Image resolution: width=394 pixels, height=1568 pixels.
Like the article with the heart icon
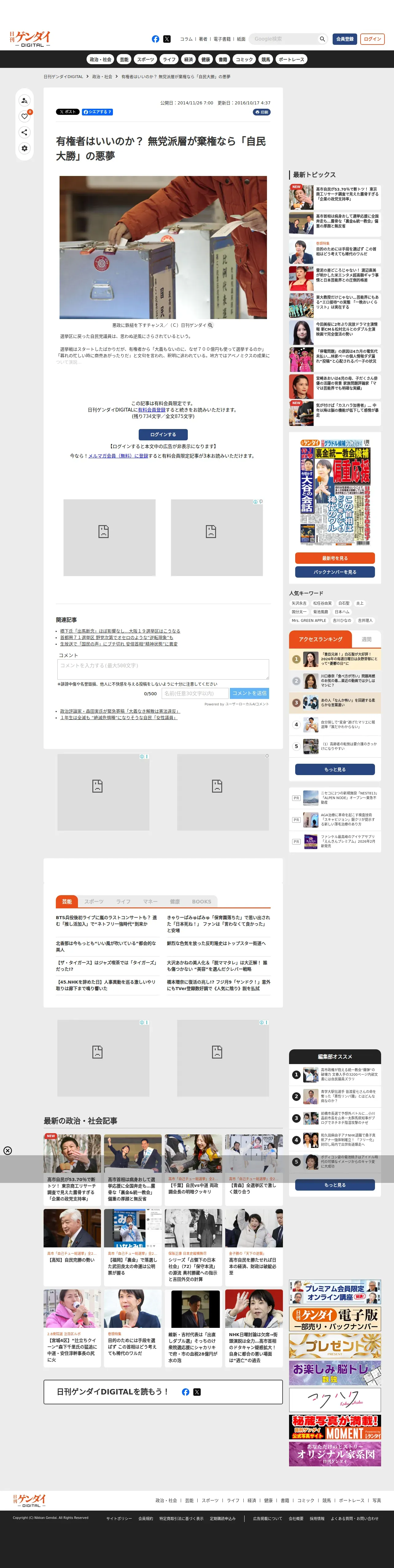[x=24, y=116]
